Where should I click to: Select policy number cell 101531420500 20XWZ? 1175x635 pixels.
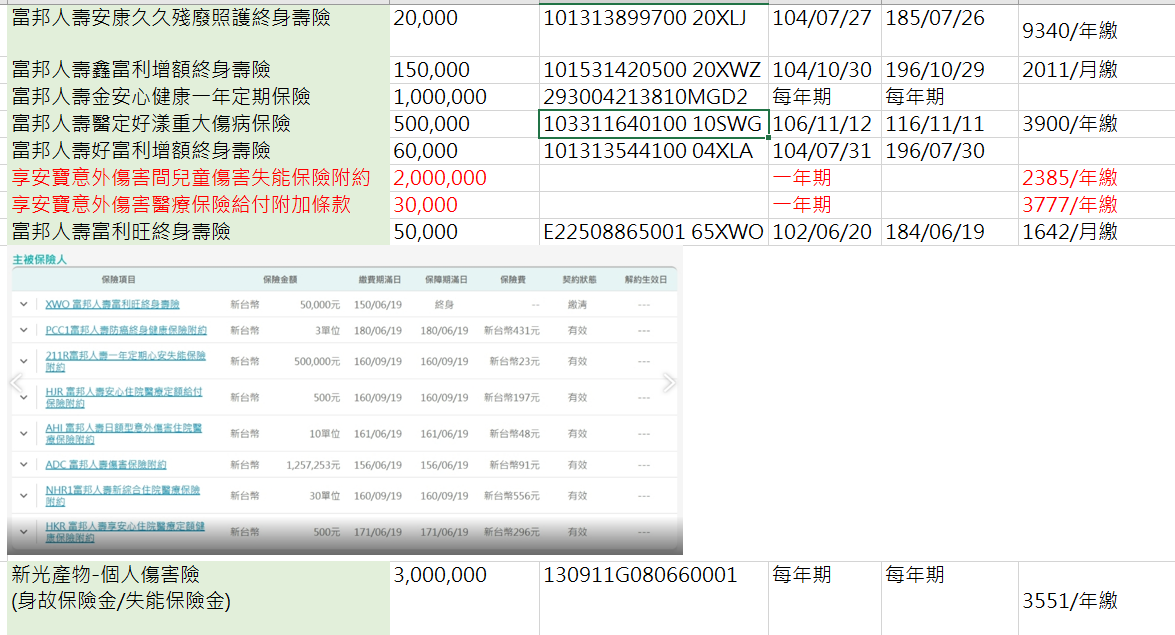(x=654, y=70)
